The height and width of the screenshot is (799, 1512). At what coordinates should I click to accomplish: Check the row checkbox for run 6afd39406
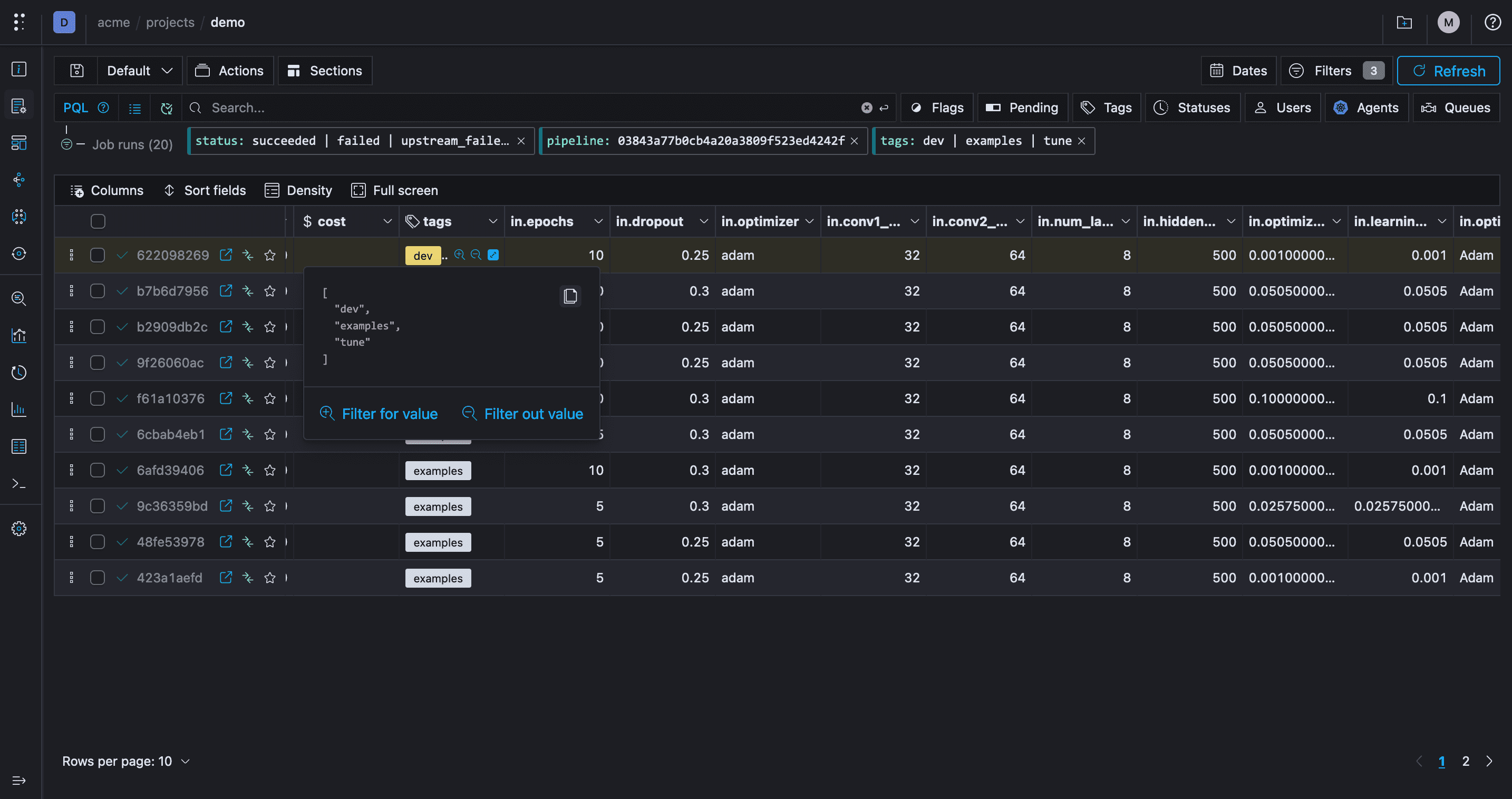point(98,470)
